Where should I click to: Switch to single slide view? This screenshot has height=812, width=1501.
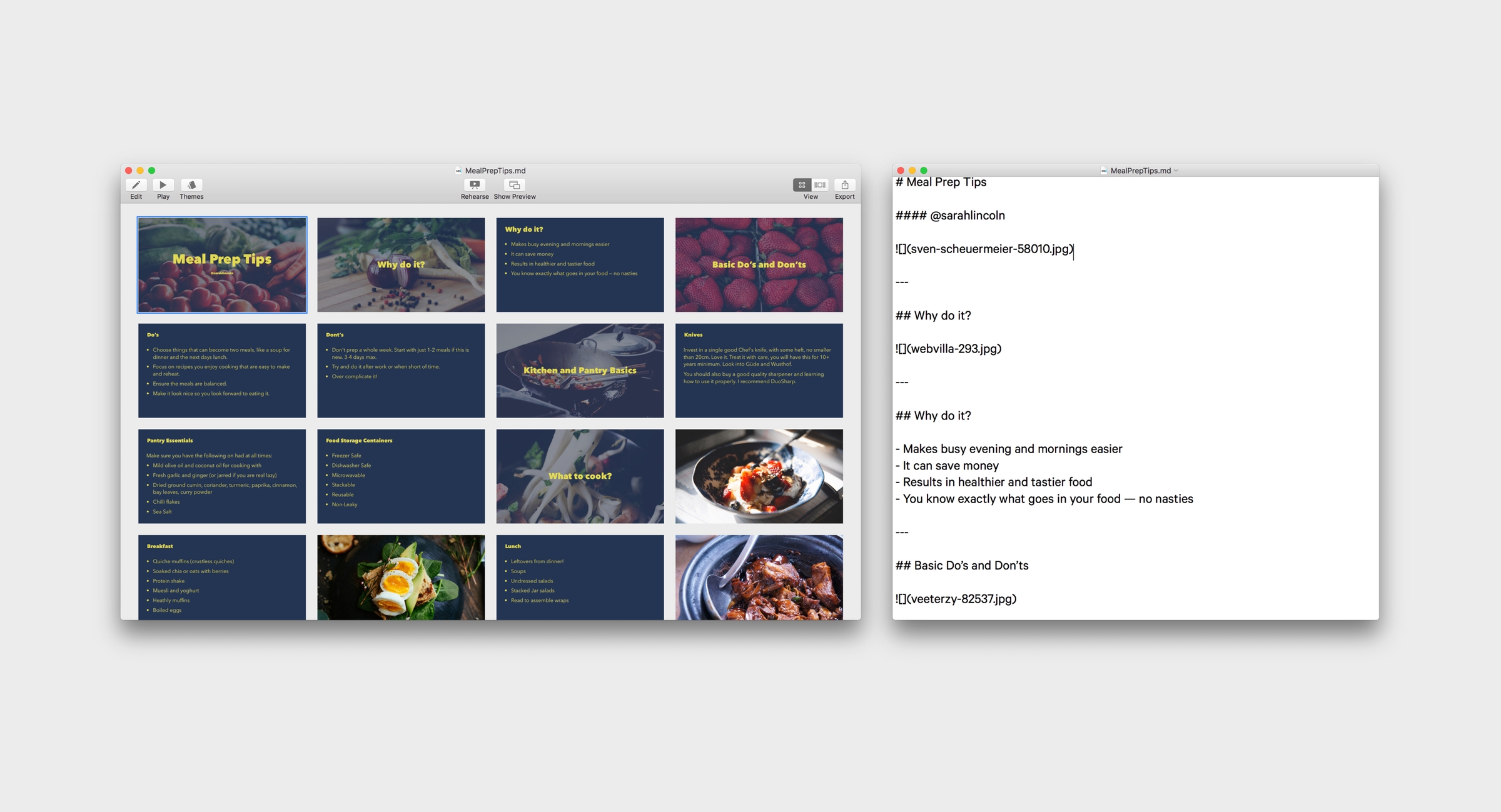(x=820, y=185)
